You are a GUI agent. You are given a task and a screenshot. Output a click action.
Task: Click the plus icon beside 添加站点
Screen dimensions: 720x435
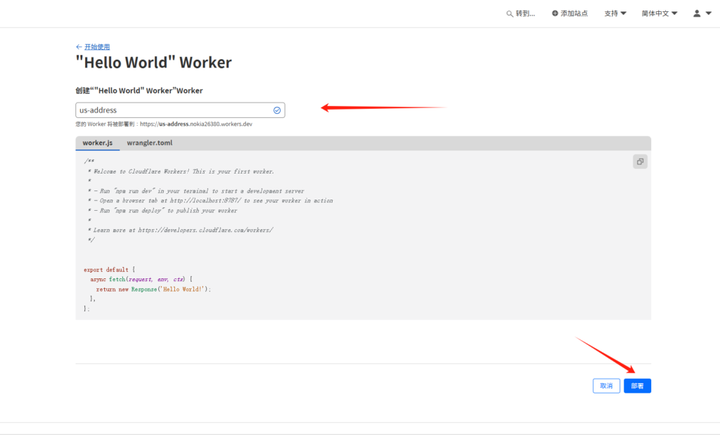[555, 13]
